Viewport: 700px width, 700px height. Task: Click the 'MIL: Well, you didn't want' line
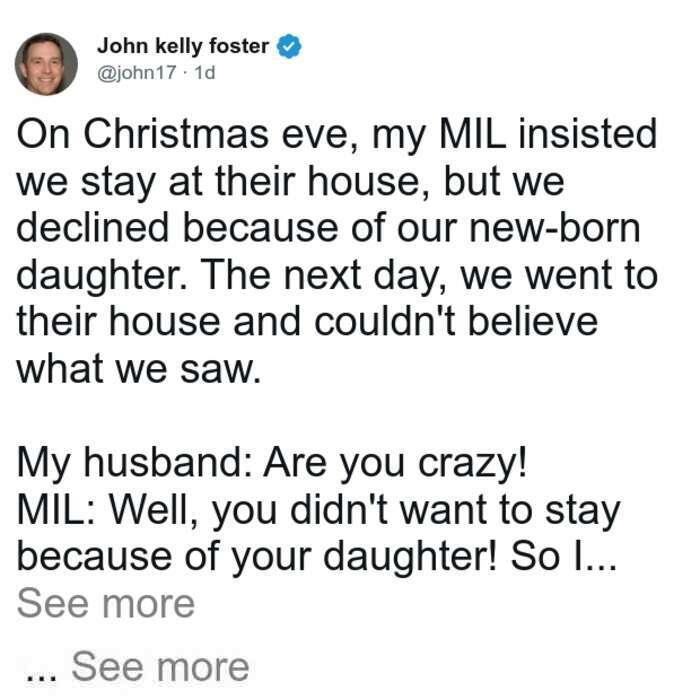tap(319, 511)
